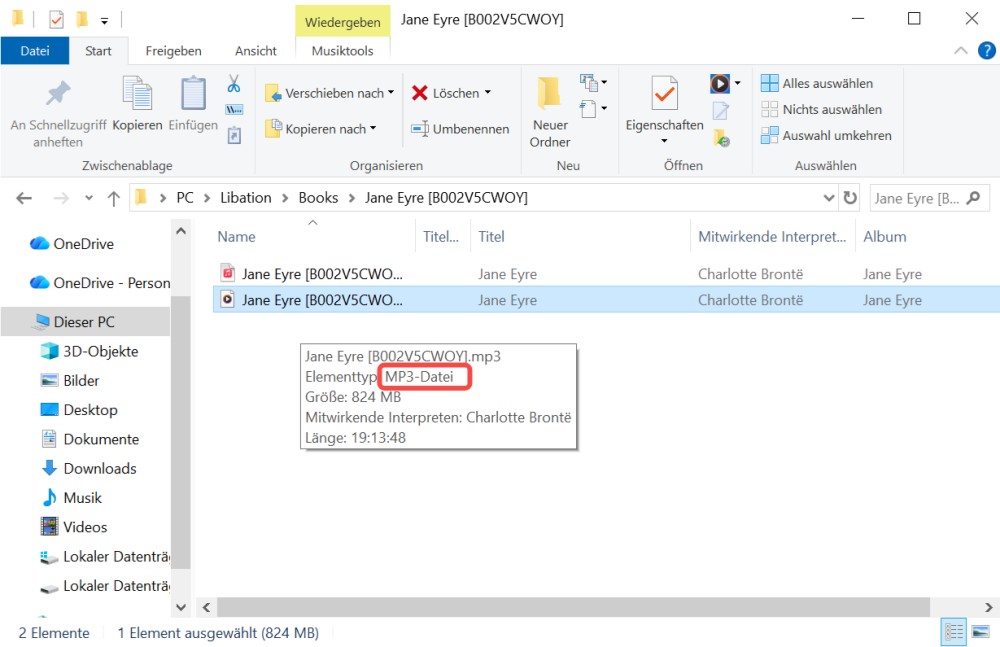The image size is (1000, 647).
Task: Switch to the Freigeben tab
Action: [173, 51]
